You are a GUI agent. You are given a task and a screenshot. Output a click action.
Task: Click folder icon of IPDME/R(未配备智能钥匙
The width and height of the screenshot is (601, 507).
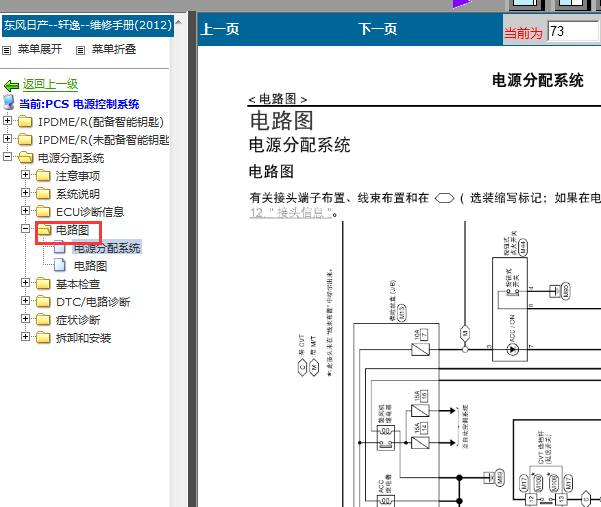[x=25, y=139]
